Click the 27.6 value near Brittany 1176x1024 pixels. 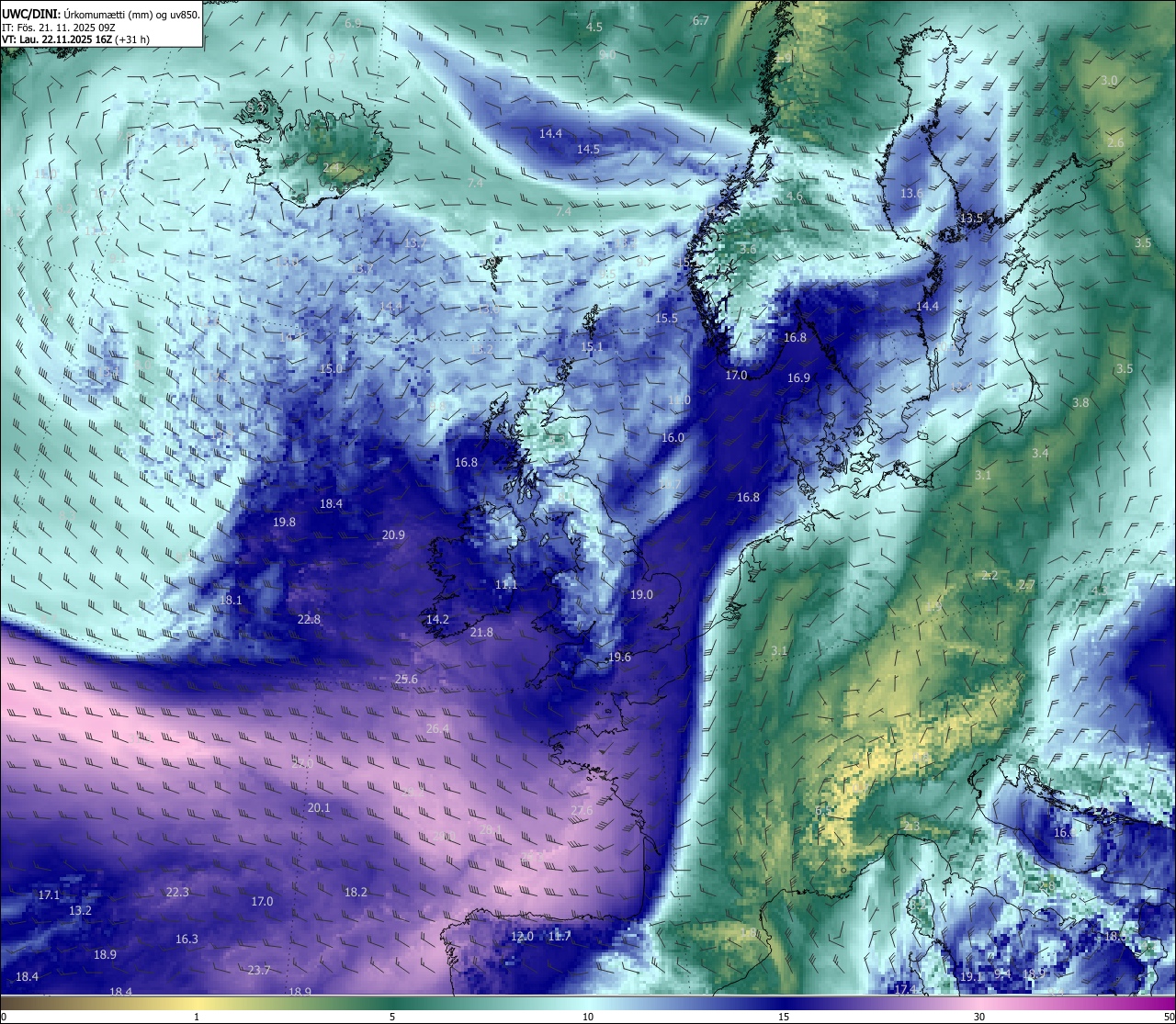[582, 810]
